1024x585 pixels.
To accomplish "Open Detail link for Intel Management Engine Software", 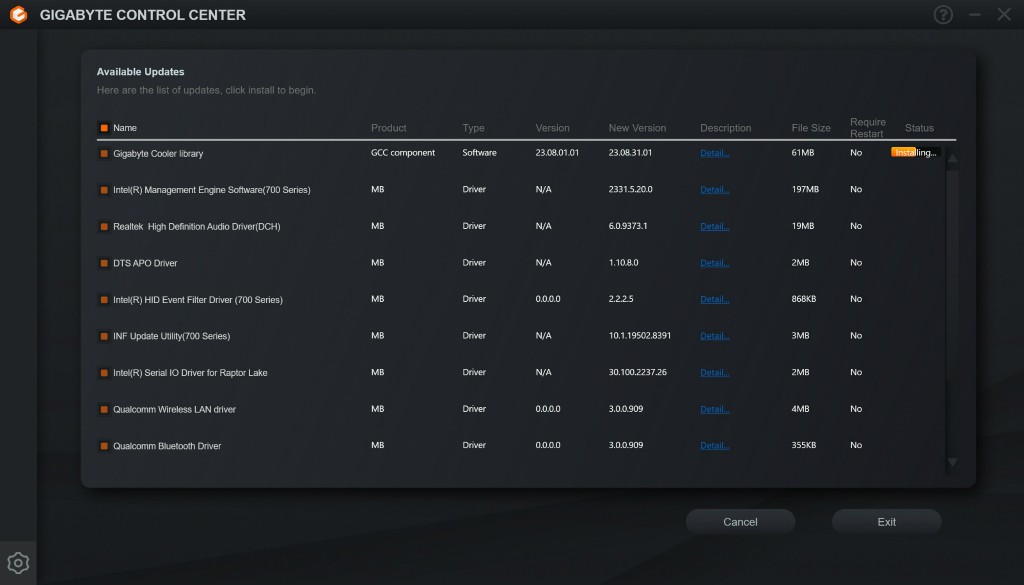I will point(714,190).
